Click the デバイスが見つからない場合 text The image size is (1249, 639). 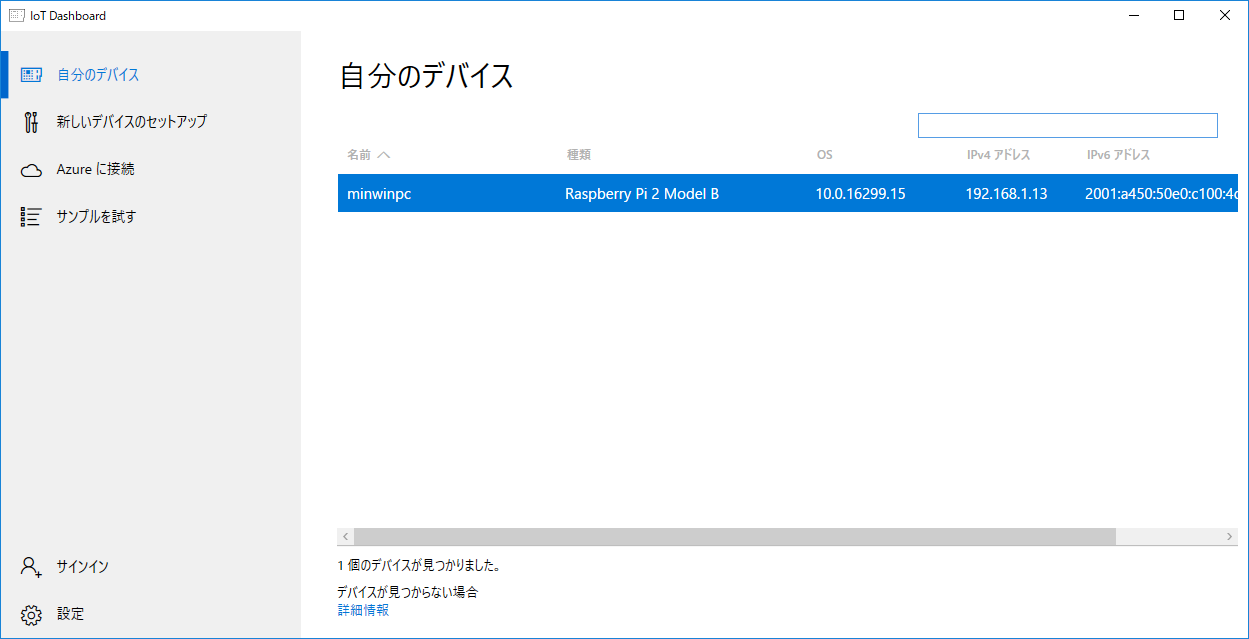tap(408, 592)
